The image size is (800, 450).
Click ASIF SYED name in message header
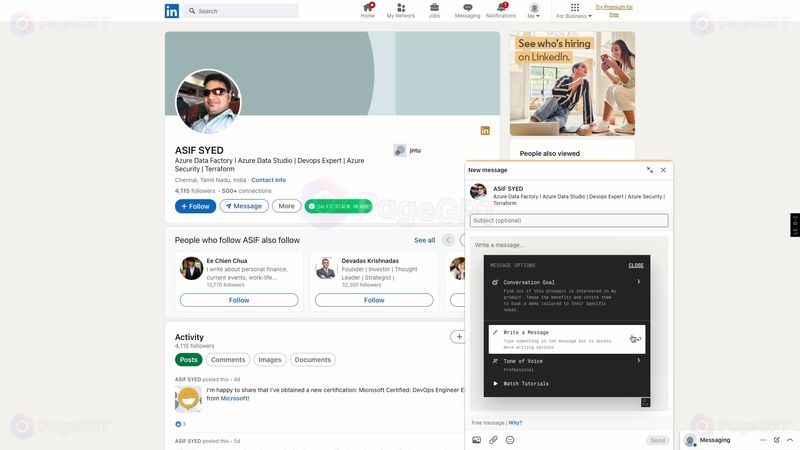(508, 189)
